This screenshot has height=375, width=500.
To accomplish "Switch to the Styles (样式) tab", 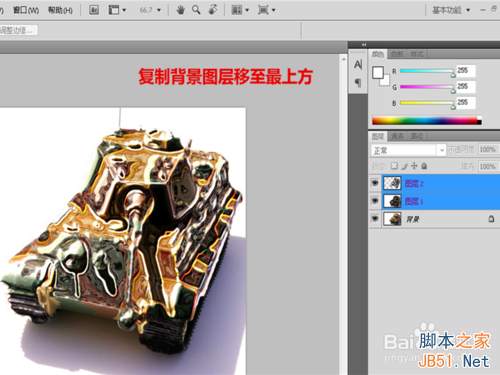I will (417, 54).
